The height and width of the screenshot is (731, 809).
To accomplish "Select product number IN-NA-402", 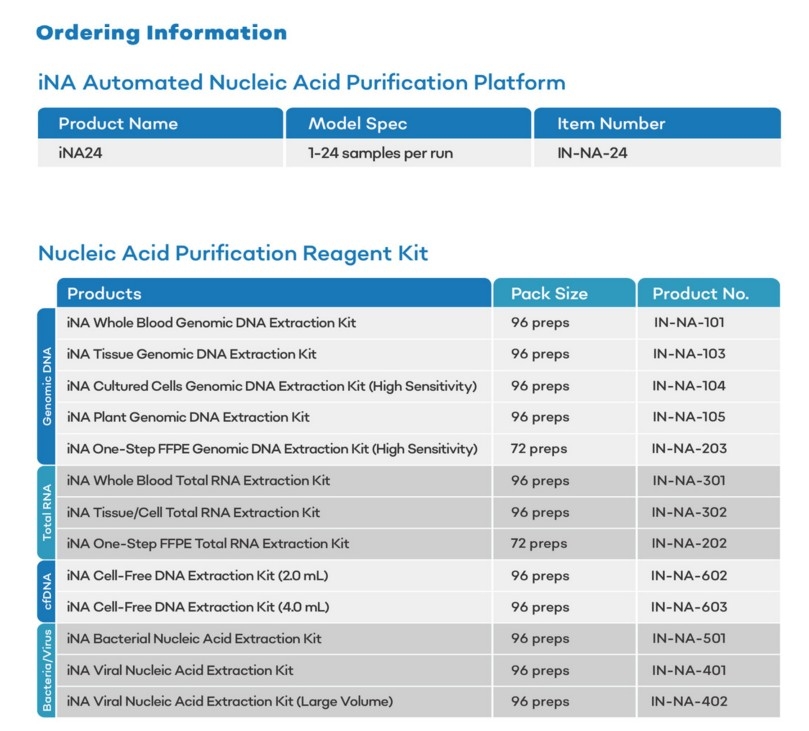I will [689, 702].
